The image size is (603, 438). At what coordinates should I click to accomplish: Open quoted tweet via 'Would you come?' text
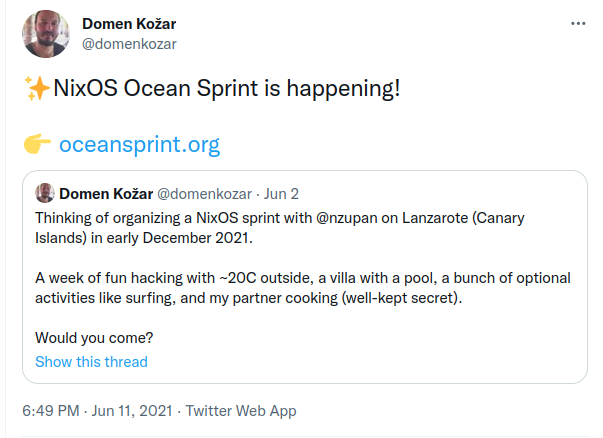point(94,338)
